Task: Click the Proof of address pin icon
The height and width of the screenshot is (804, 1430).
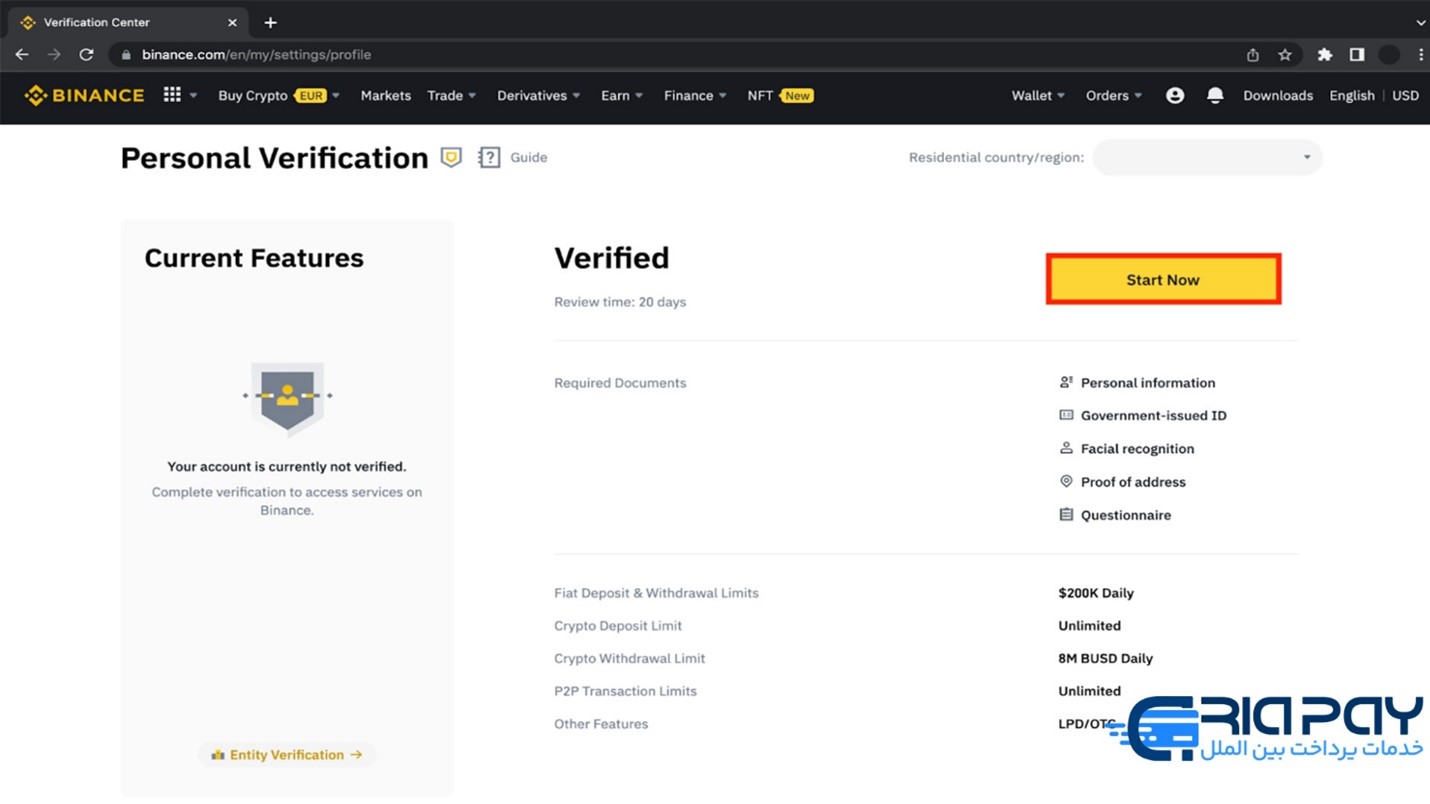Action: [1066, 481]
